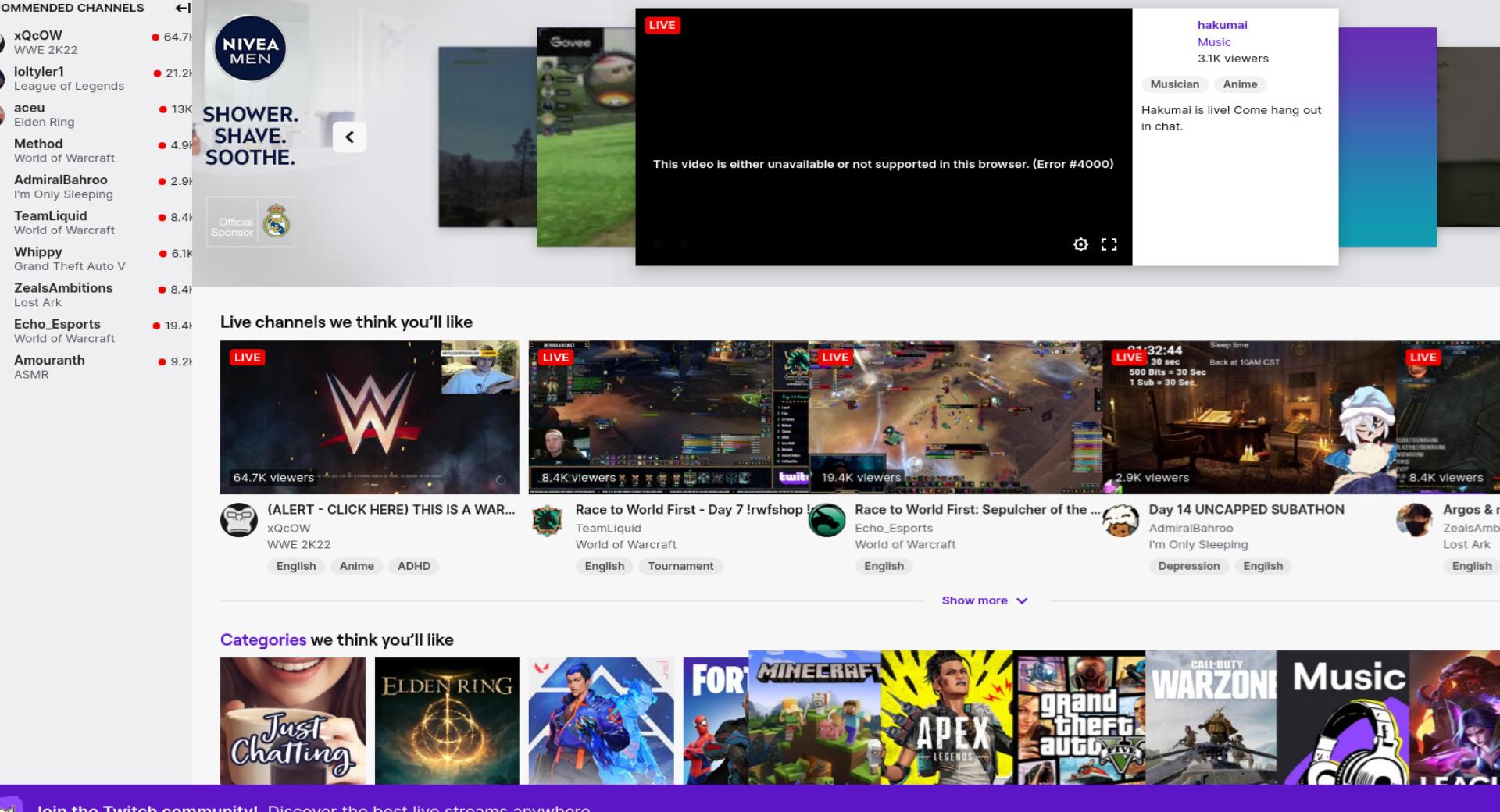Select ADHD tag on xQcOW stream

coord(414,566)
